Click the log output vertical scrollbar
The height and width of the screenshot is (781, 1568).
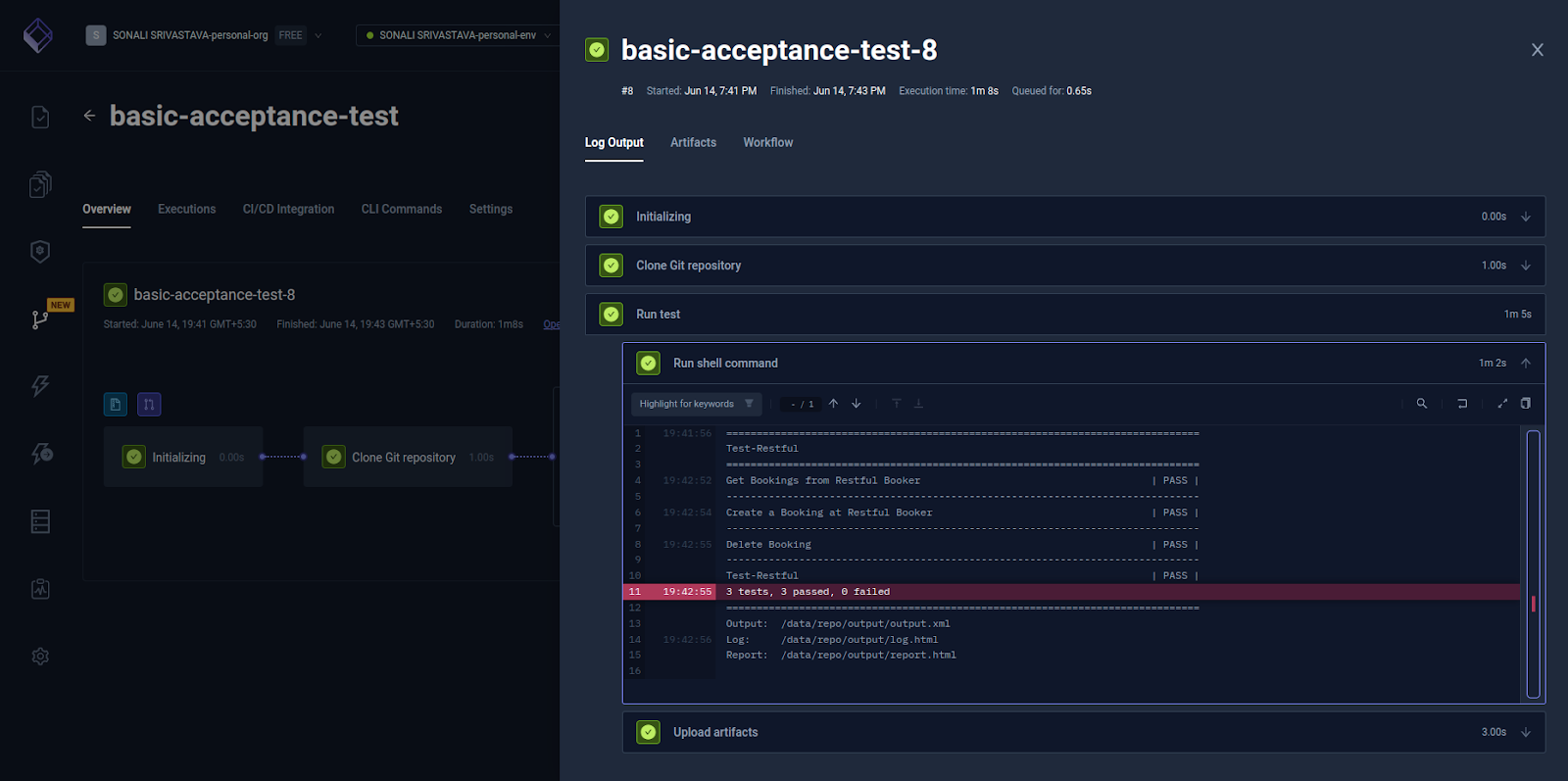[x=1534, y=564]
